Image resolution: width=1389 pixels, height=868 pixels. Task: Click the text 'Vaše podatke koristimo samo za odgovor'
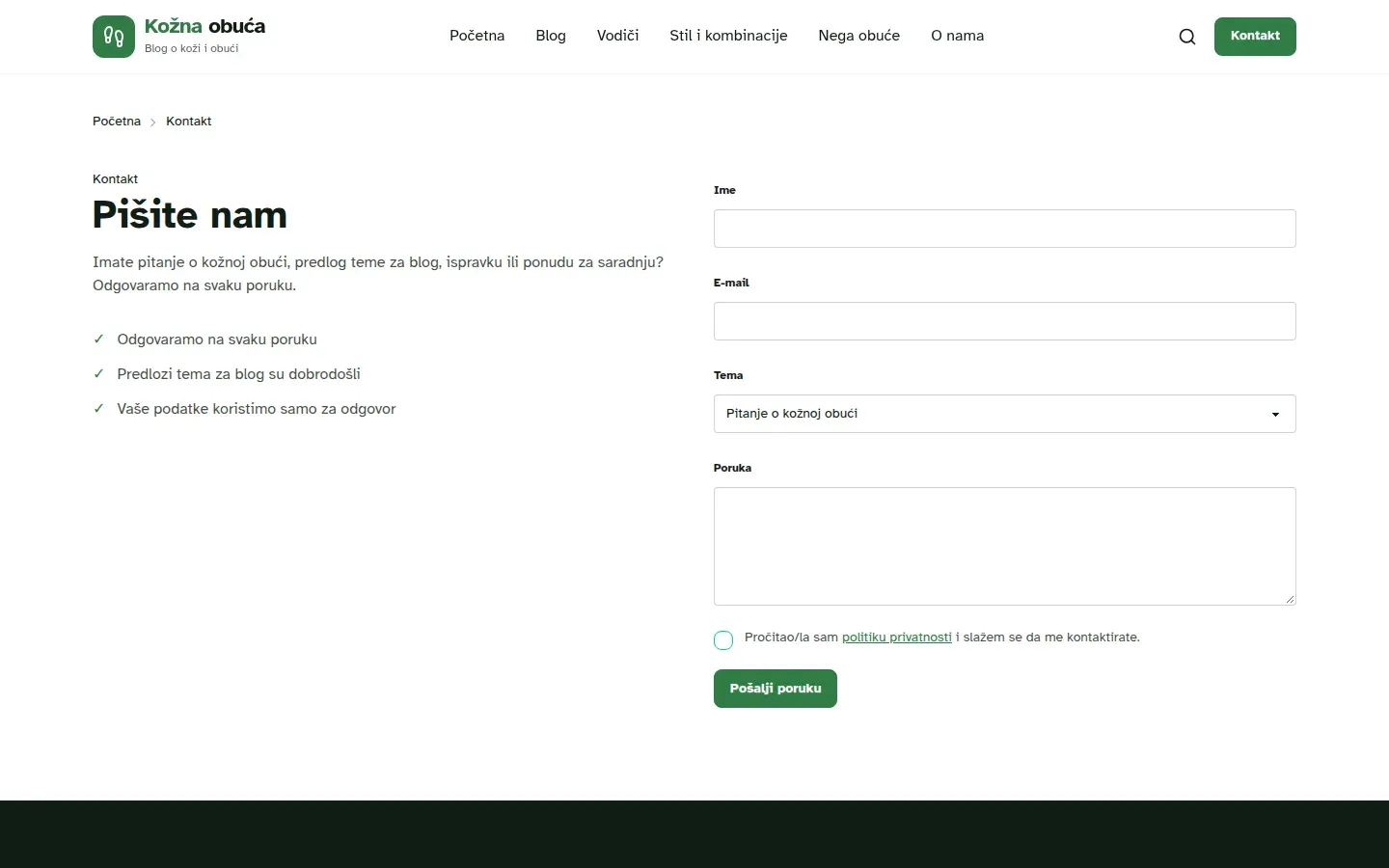[x=257, y=409]
